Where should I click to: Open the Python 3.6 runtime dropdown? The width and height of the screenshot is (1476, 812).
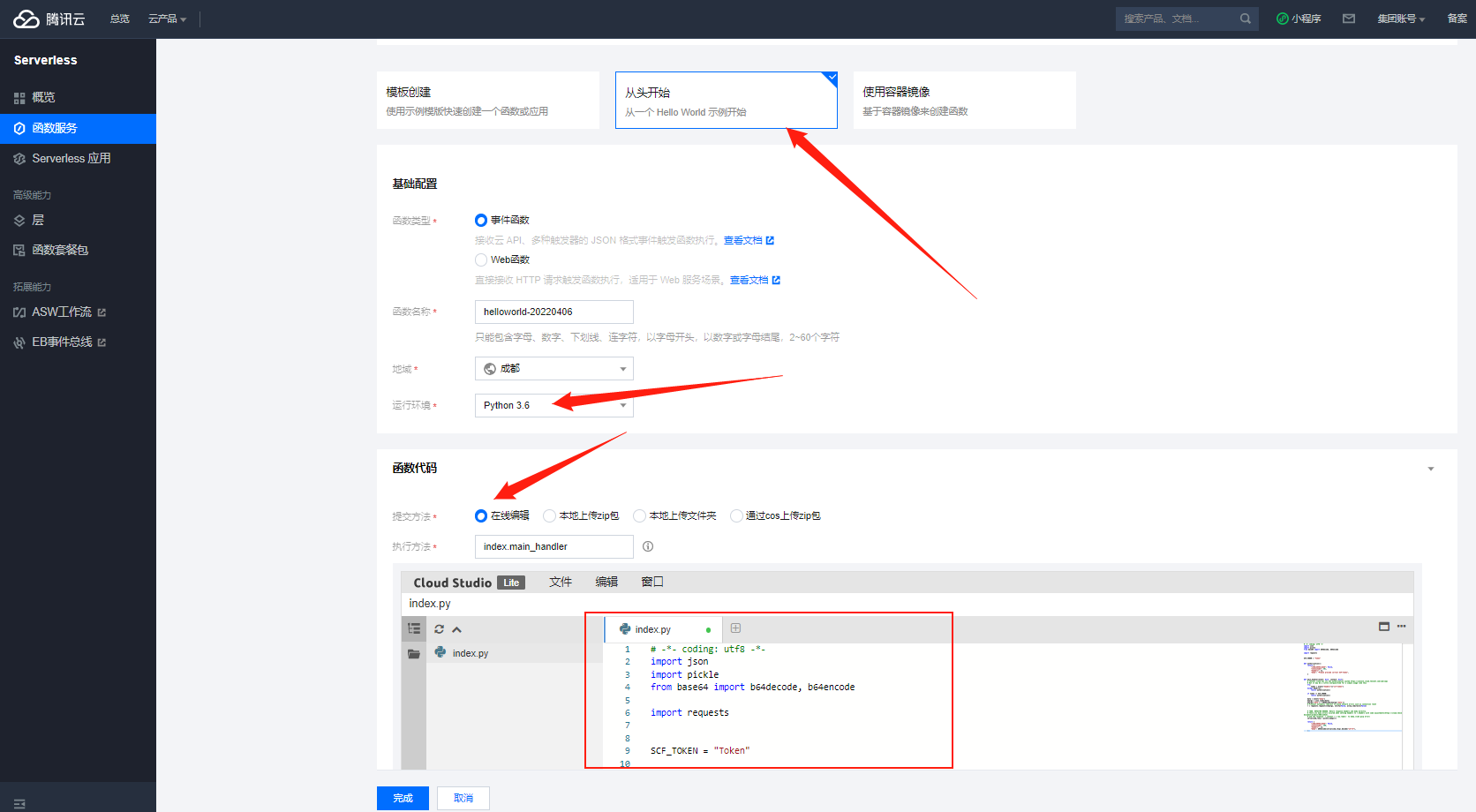pyautogui.click(x=554, y=405)
